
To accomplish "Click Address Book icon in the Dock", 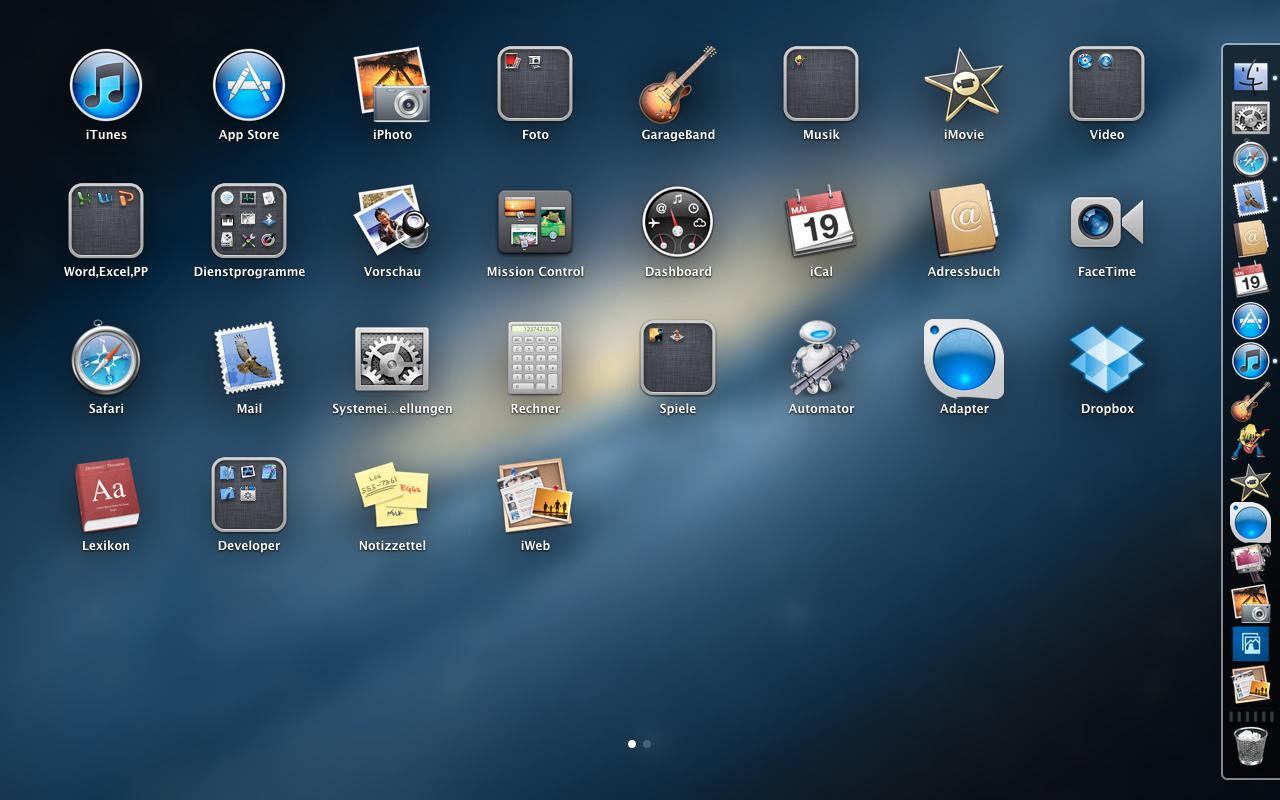I will pos(1250,240).
